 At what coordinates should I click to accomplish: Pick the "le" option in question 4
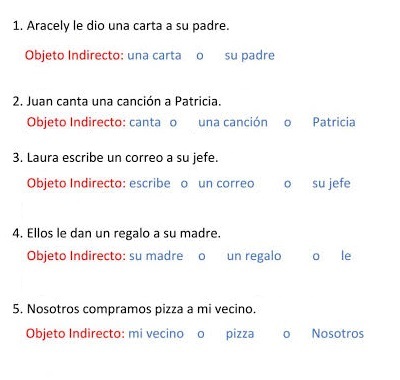point(346,256)
